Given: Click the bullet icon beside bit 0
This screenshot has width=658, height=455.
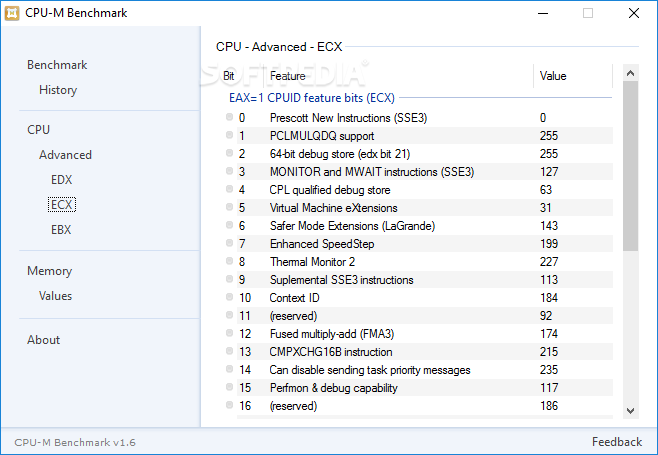Looking at the screenshot, I should 229,117.
